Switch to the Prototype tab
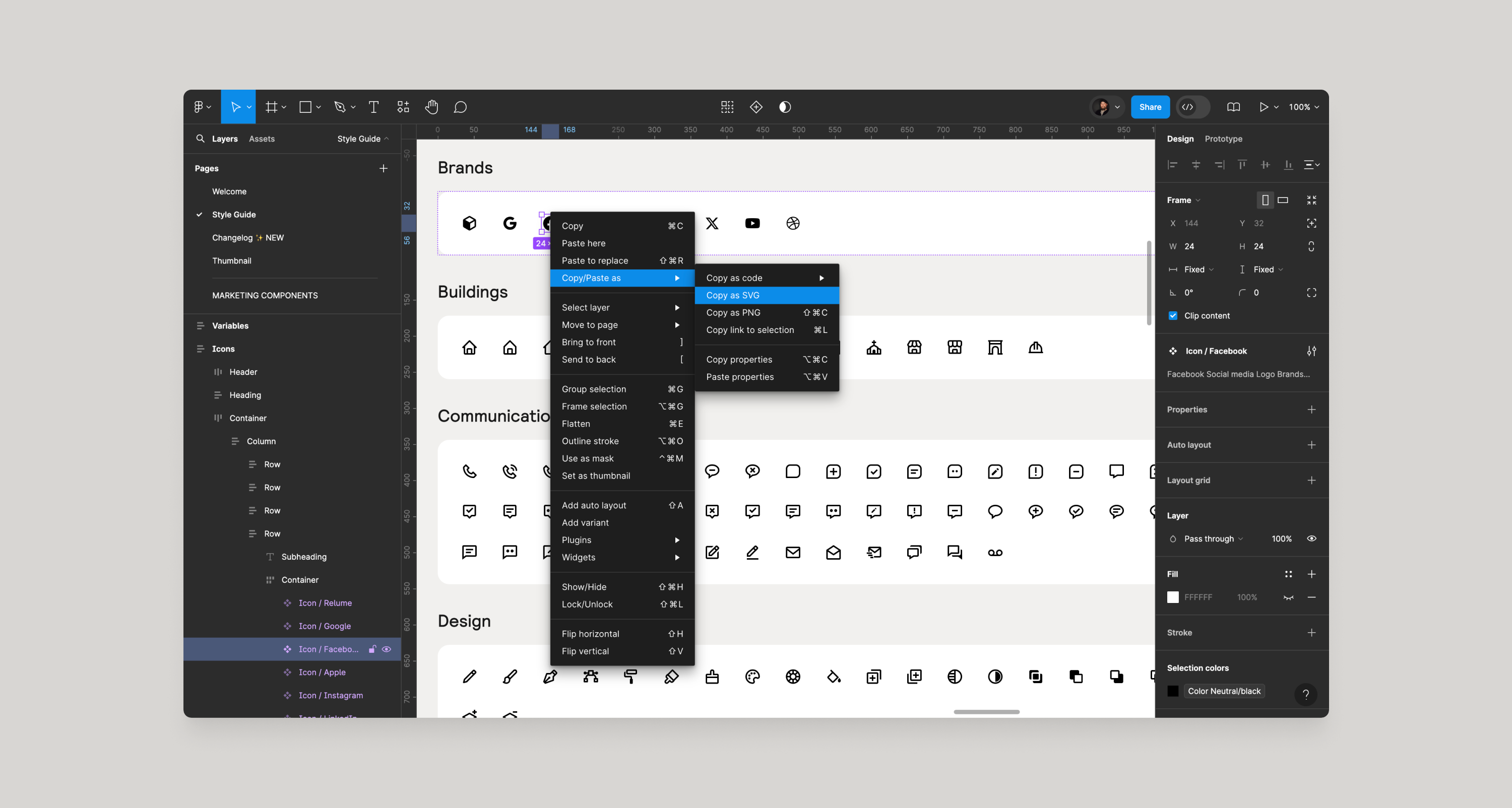1512x808 pixels. pyautogui.click(x=1223, y=139)
